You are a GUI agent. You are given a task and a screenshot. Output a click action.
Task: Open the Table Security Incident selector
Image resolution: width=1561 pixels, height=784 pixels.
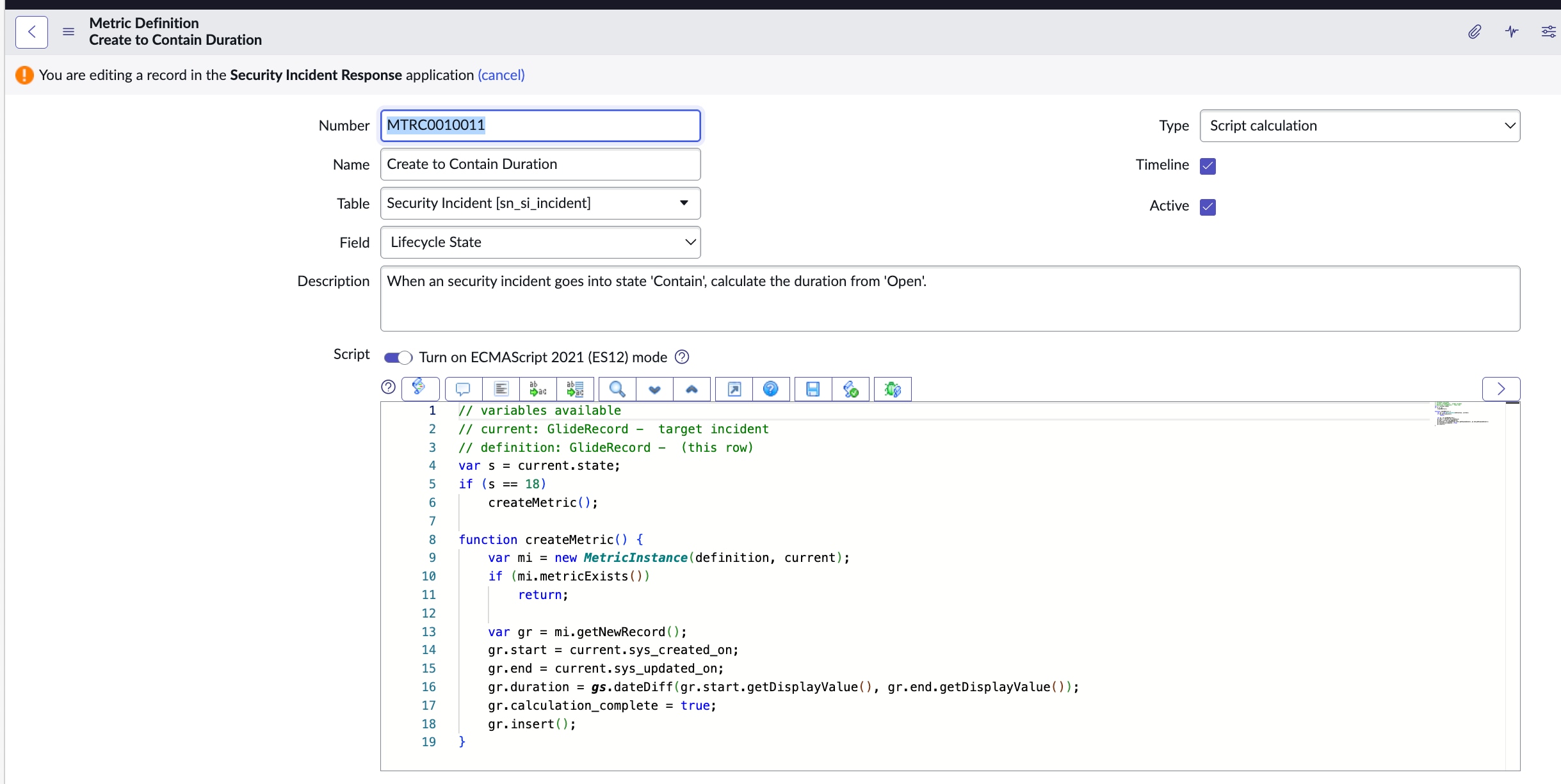pyautogui.click(x=540, y=204)
